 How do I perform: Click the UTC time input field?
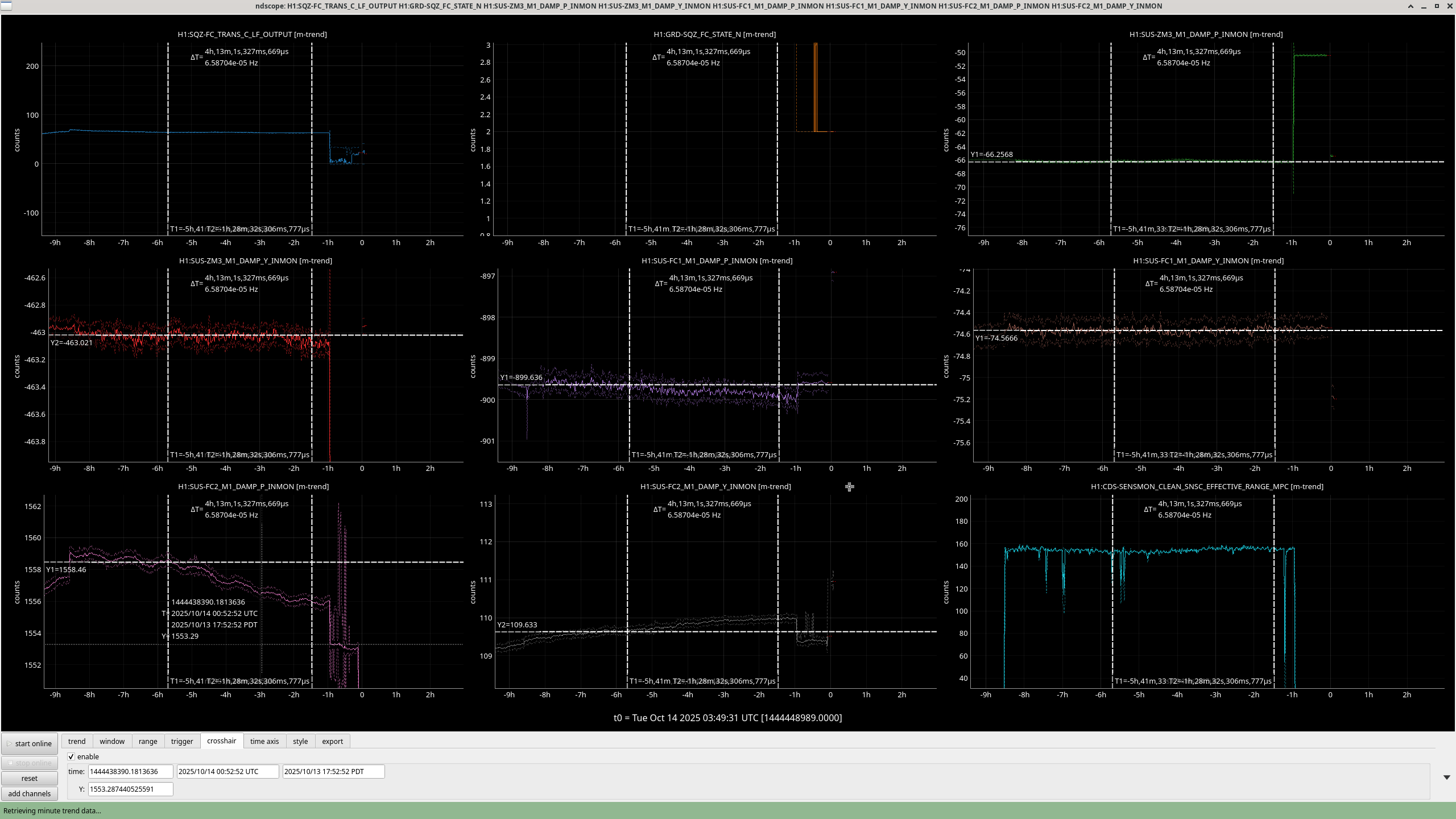point(227,771)
